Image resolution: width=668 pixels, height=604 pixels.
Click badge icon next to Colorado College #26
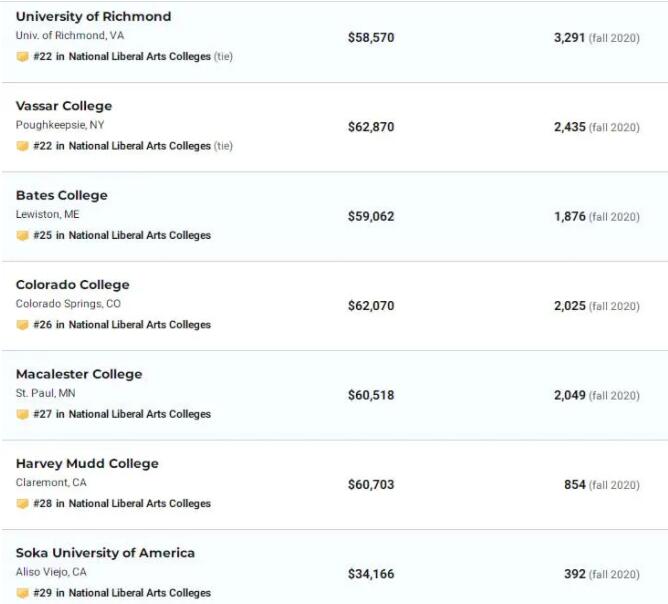[22, 325]
